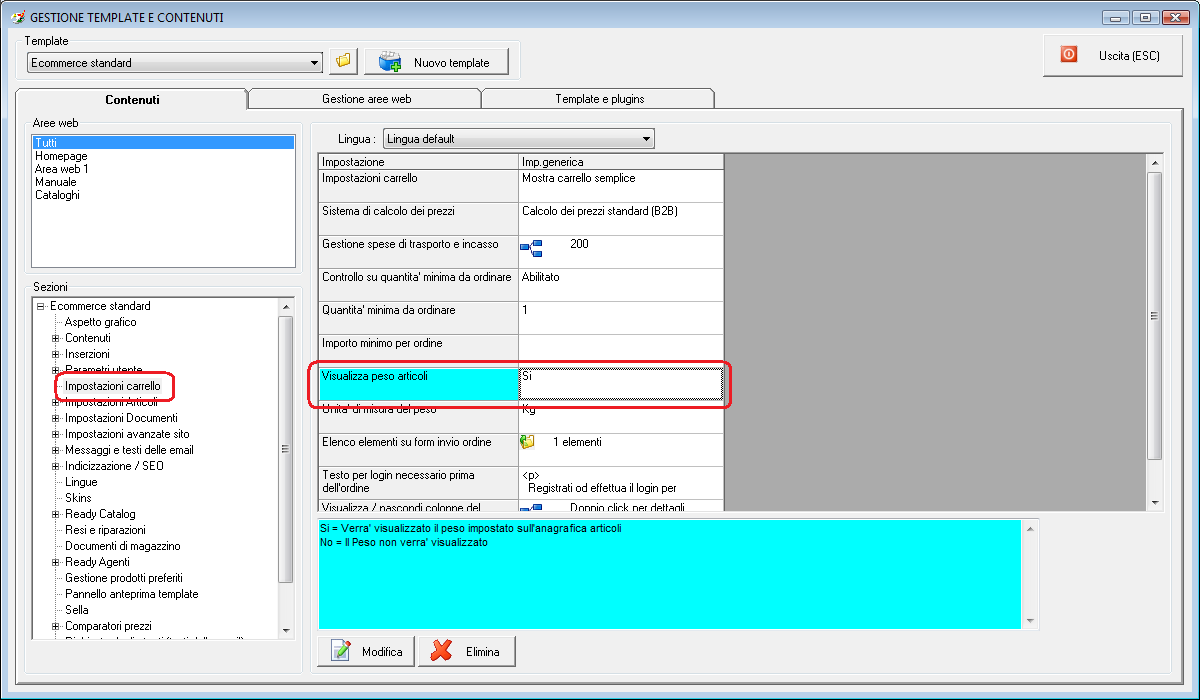The width and height of the screenshot is (1200, 700).
Task: Select Aspetto grafico in Sezioni tree
Action: (101, 322)
